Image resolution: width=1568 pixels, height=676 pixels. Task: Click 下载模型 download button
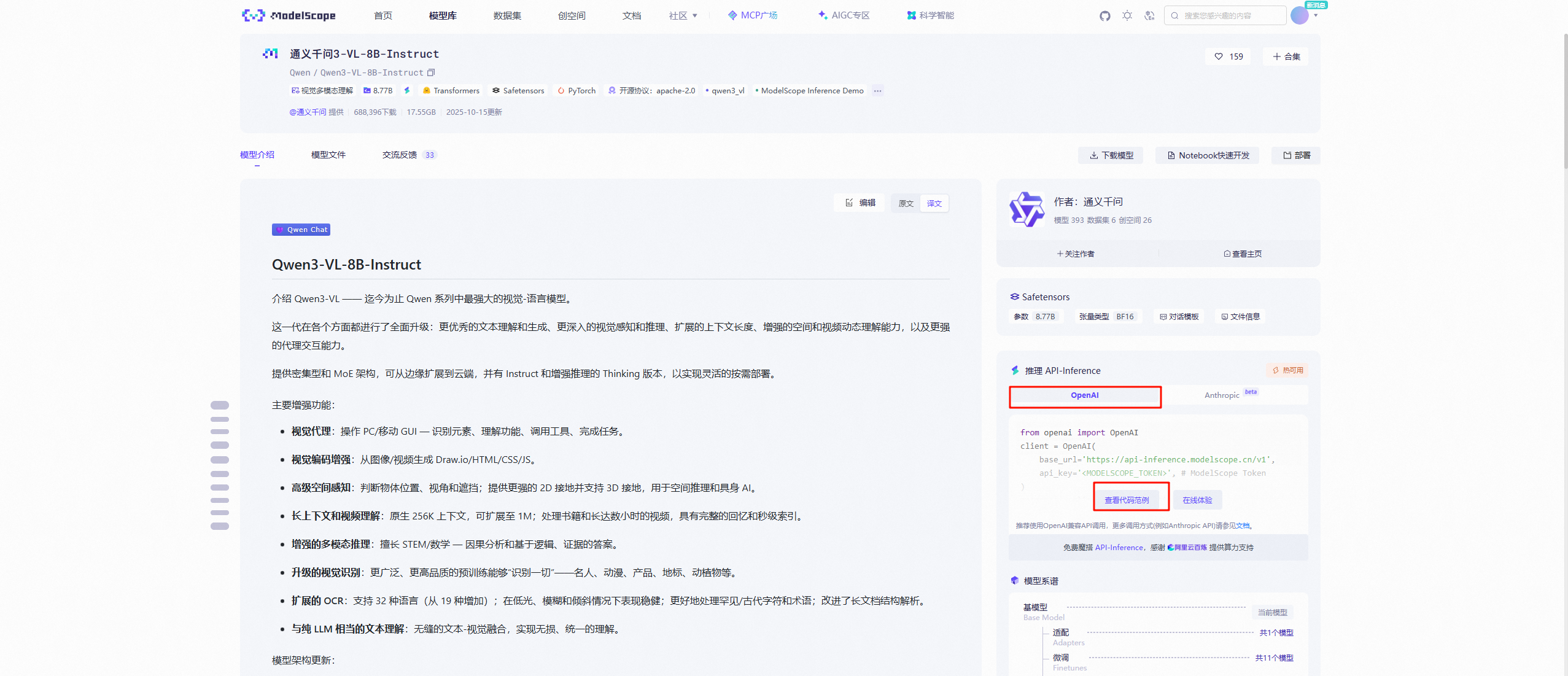point(1111,155)
